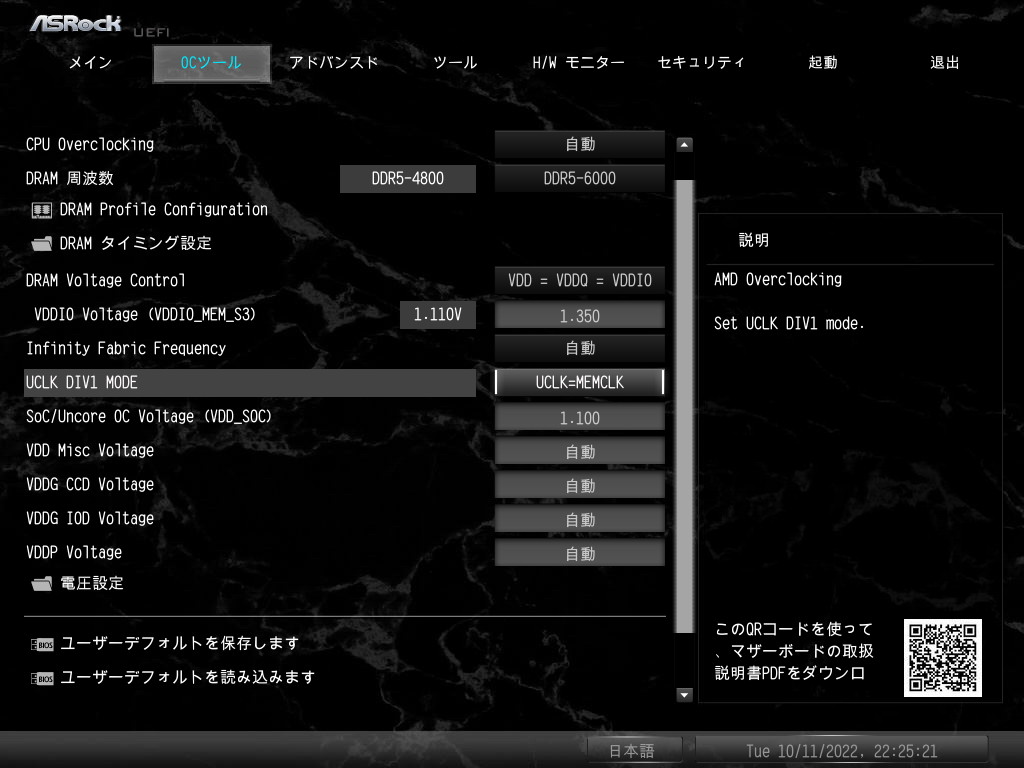This screenshot has height=768, width=1024.
Task: Open the DRAM タイミング設定 folder icon
Action: [42, 244]
